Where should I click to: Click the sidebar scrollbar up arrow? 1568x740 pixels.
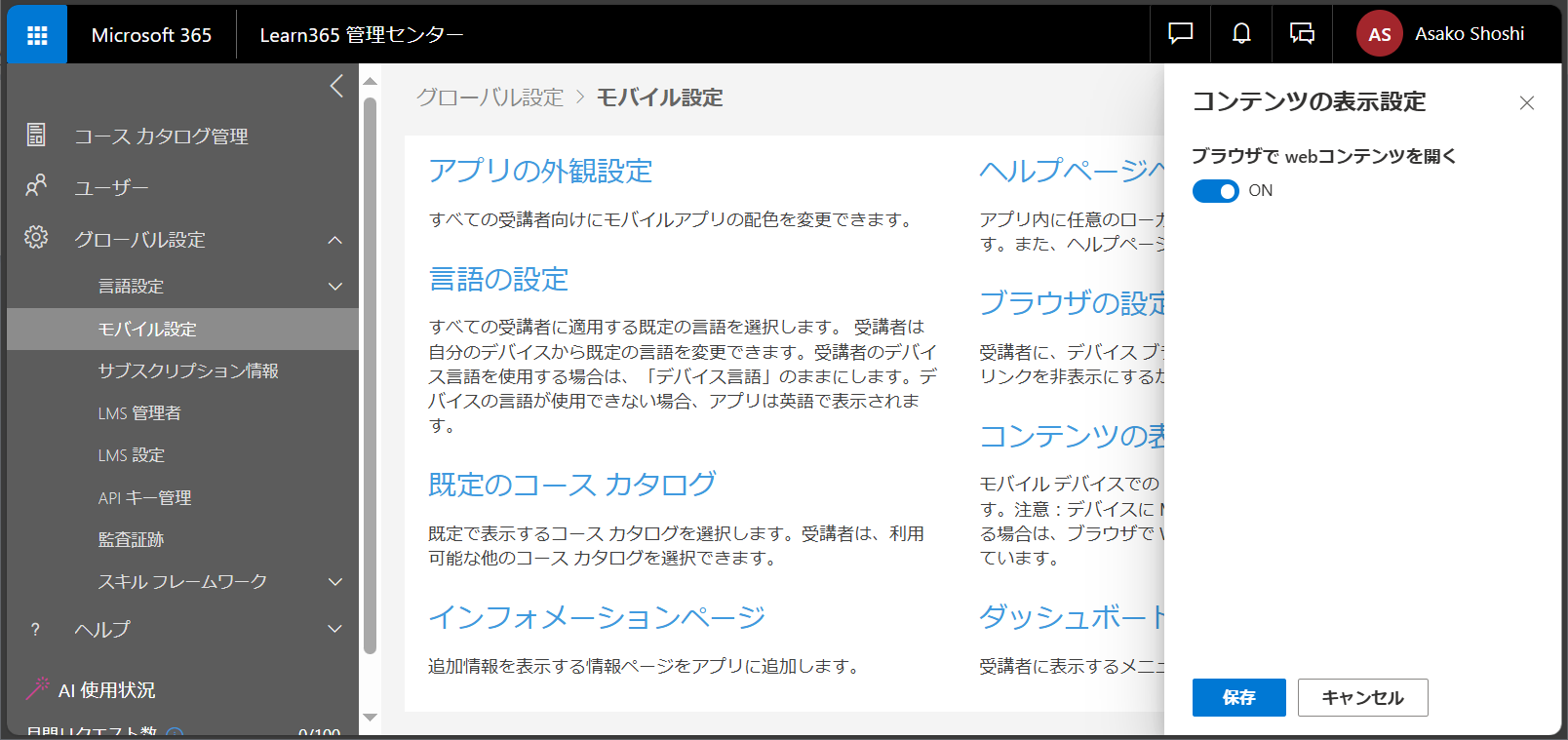pyautogui.click(x=370, y=80)
